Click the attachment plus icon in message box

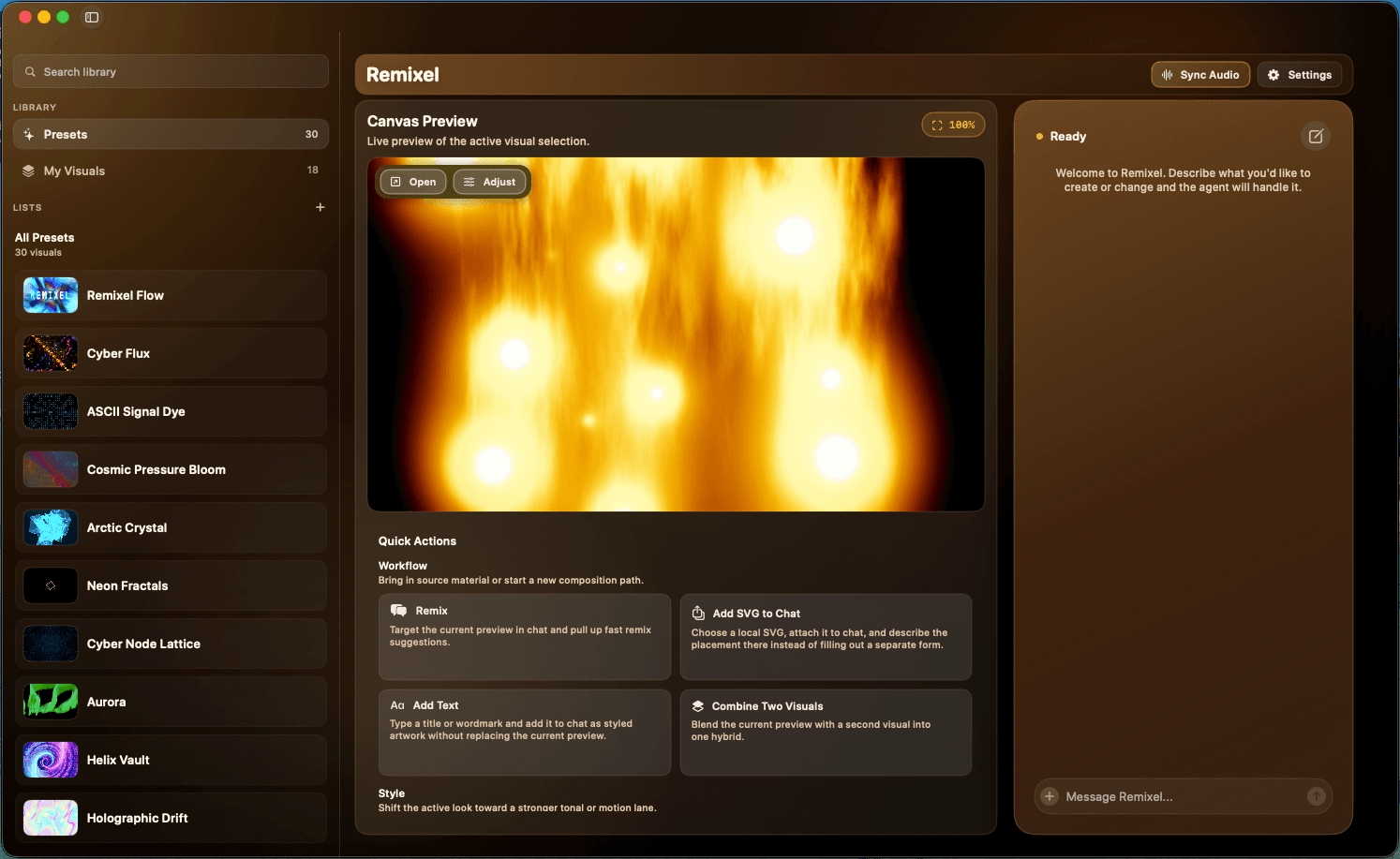click(x=1050, y=797)
